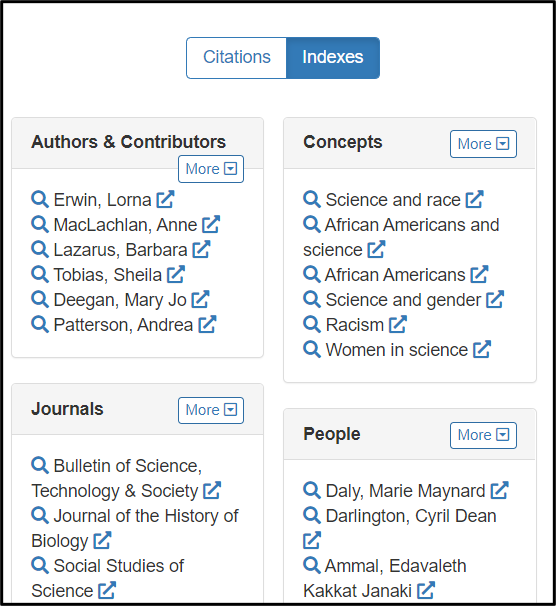Open Bulletin of Science, Technology & Society link
Image resolution: width=556 pixels, height=606 pixels.
[116, 478]
